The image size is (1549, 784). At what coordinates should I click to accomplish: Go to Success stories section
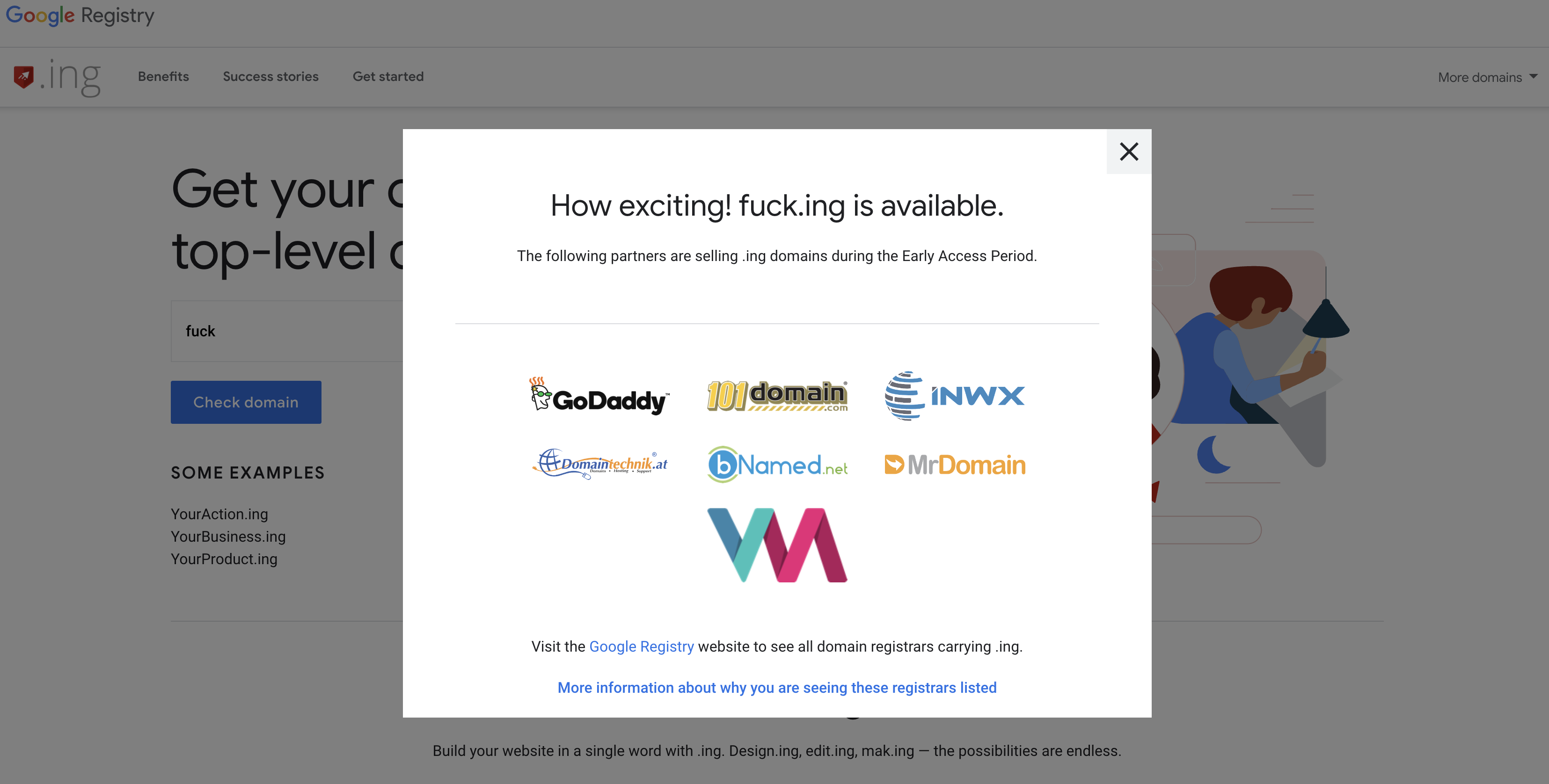270,76
